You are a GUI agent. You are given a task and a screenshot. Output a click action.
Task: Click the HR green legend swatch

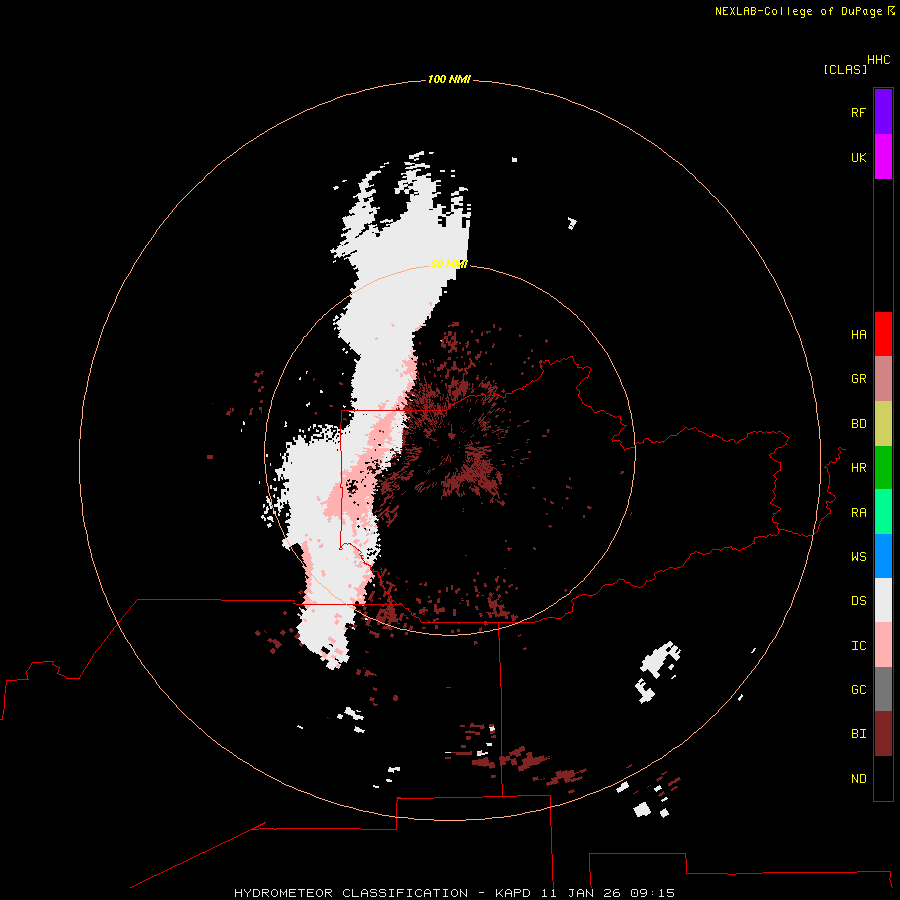[x=883, y=467]
